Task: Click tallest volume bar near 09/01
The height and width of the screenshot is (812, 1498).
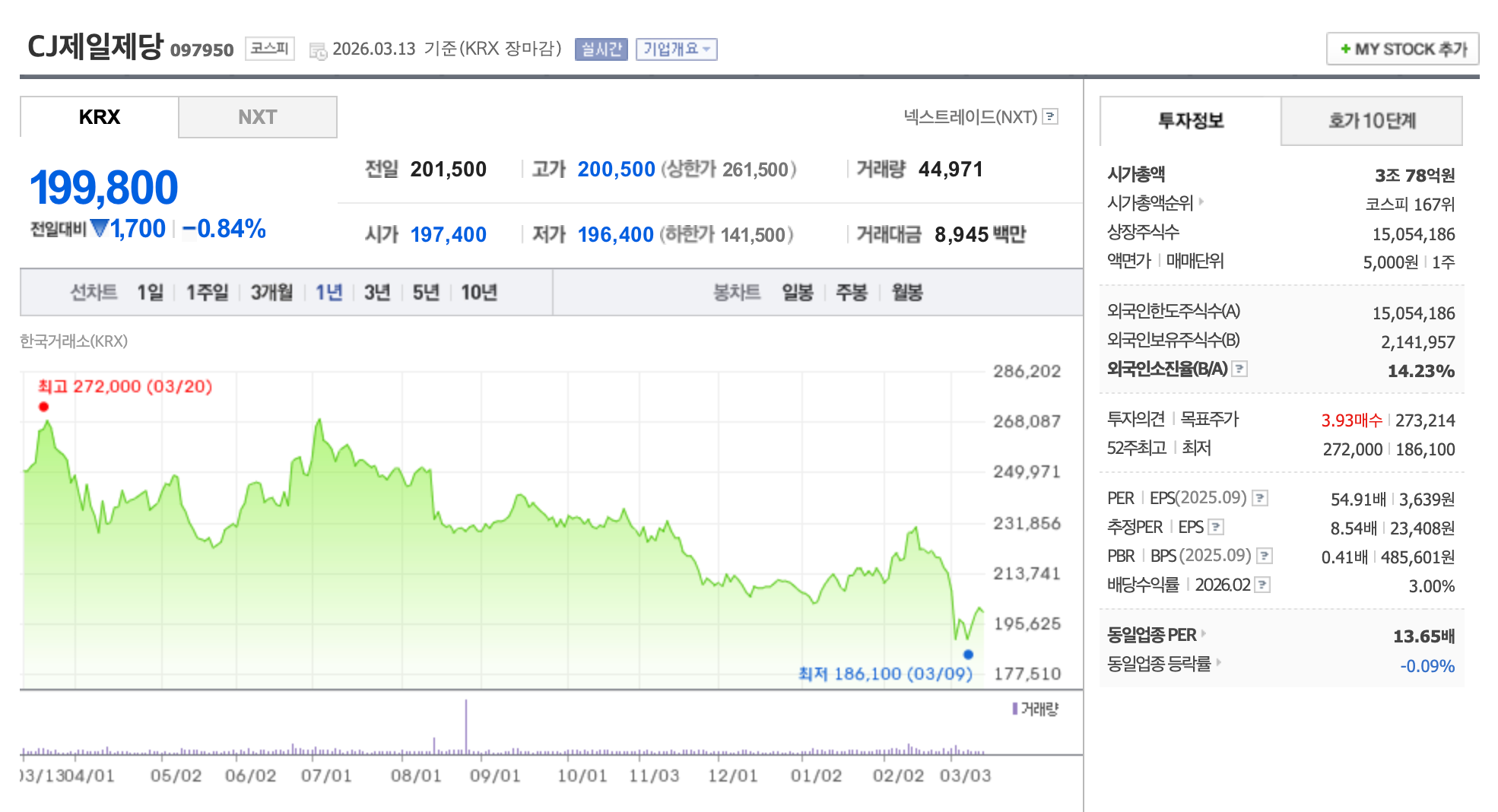Action: [x=466, y=727]
